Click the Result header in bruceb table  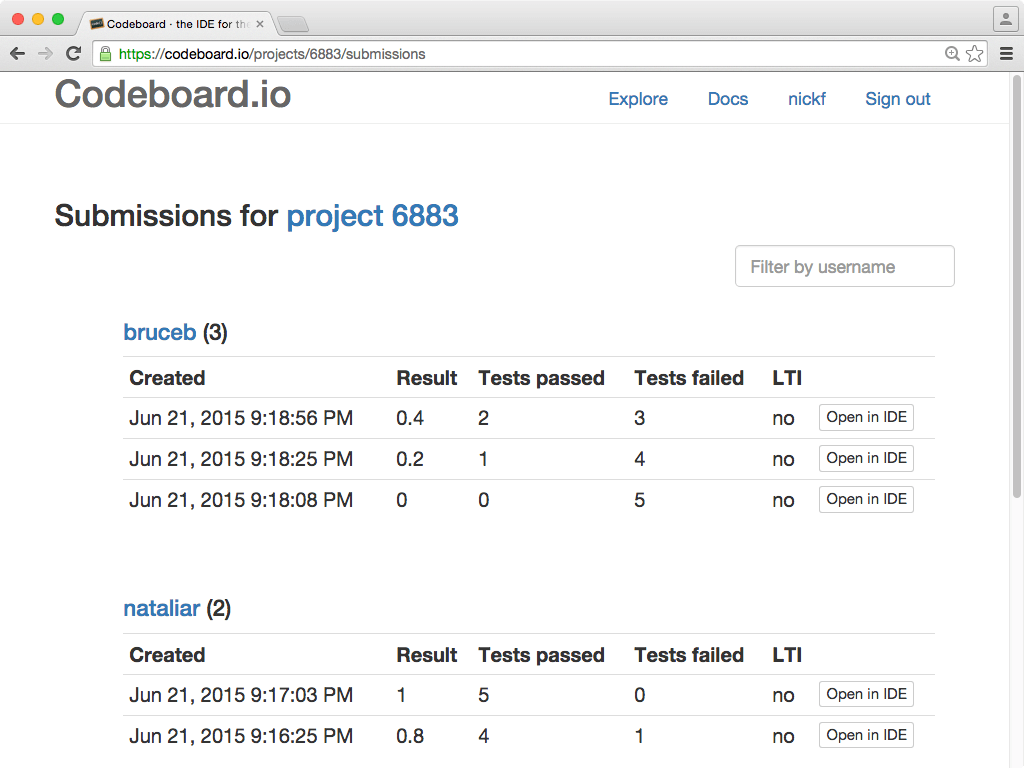tap(426, 378)
